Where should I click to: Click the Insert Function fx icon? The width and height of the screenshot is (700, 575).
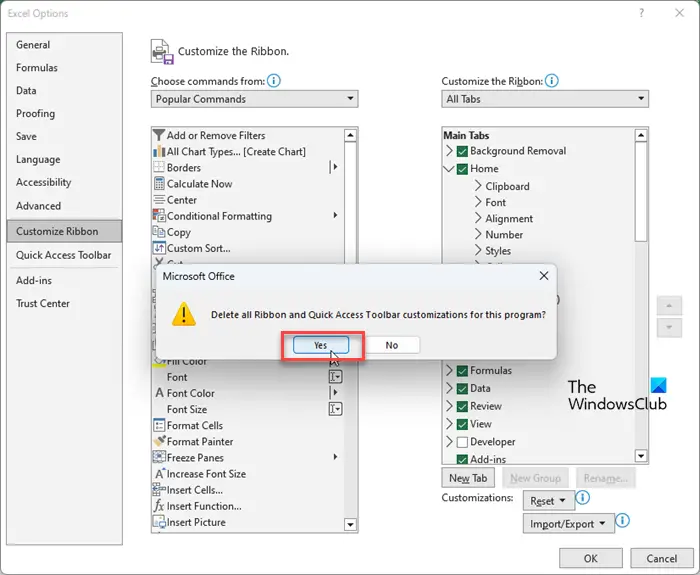159,506
